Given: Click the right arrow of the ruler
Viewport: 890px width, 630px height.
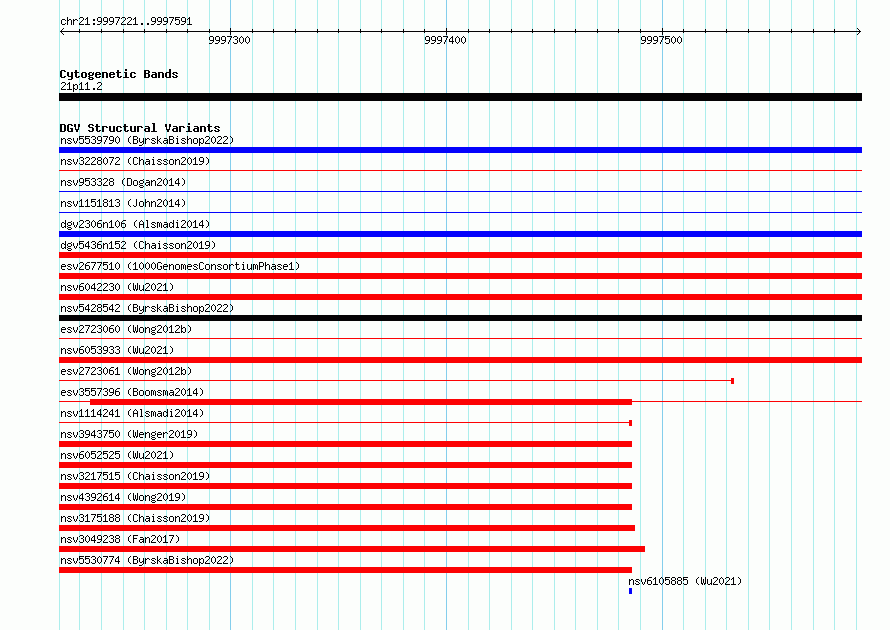Looking at the screenshot, I should pyautogui.click(x=859, y=31).
